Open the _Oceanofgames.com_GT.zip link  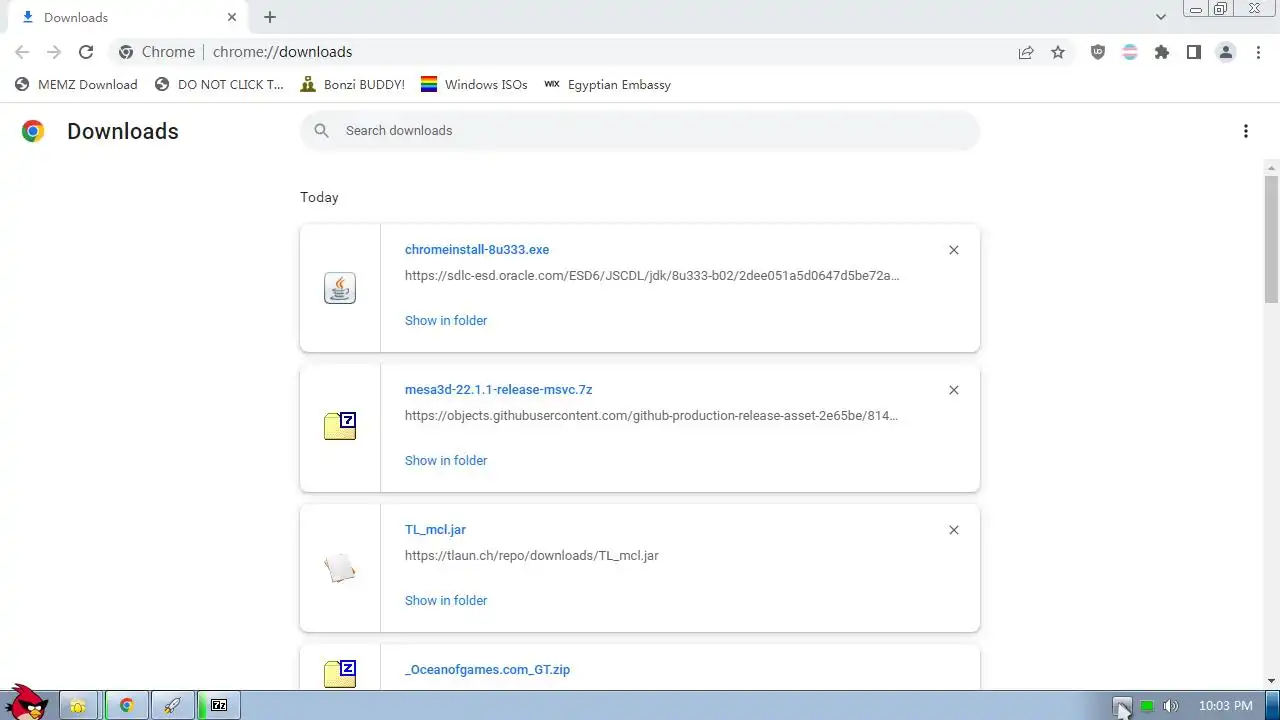click(487, 670)
